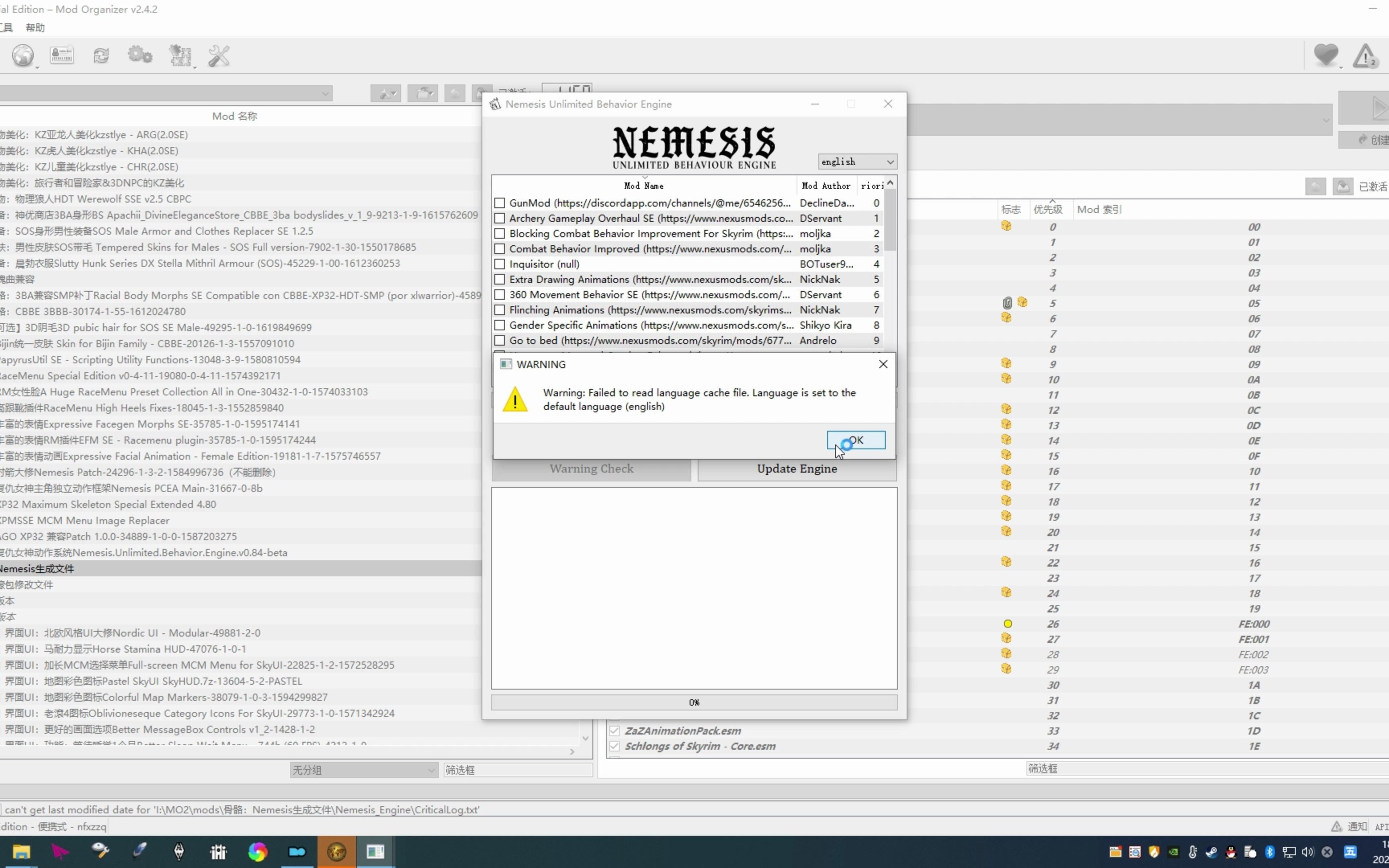Open settings wrench-and-screwdriver icon
Screen dimensions: 1389x868
coord(219,56)
